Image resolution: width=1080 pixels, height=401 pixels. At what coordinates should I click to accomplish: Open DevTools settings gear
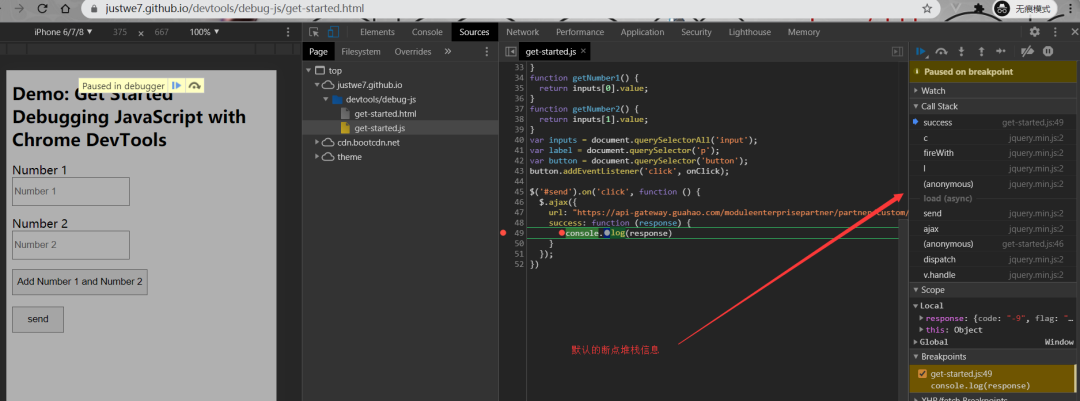point(1035,32)
